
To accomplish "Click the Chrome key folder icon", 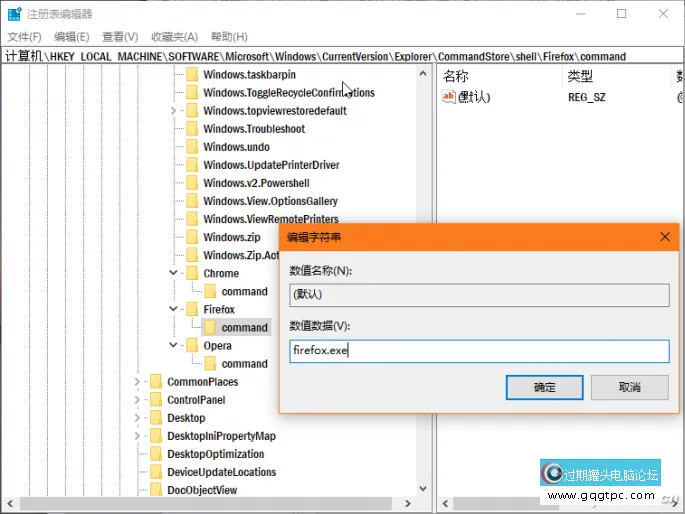I will (x=191, y=273).
